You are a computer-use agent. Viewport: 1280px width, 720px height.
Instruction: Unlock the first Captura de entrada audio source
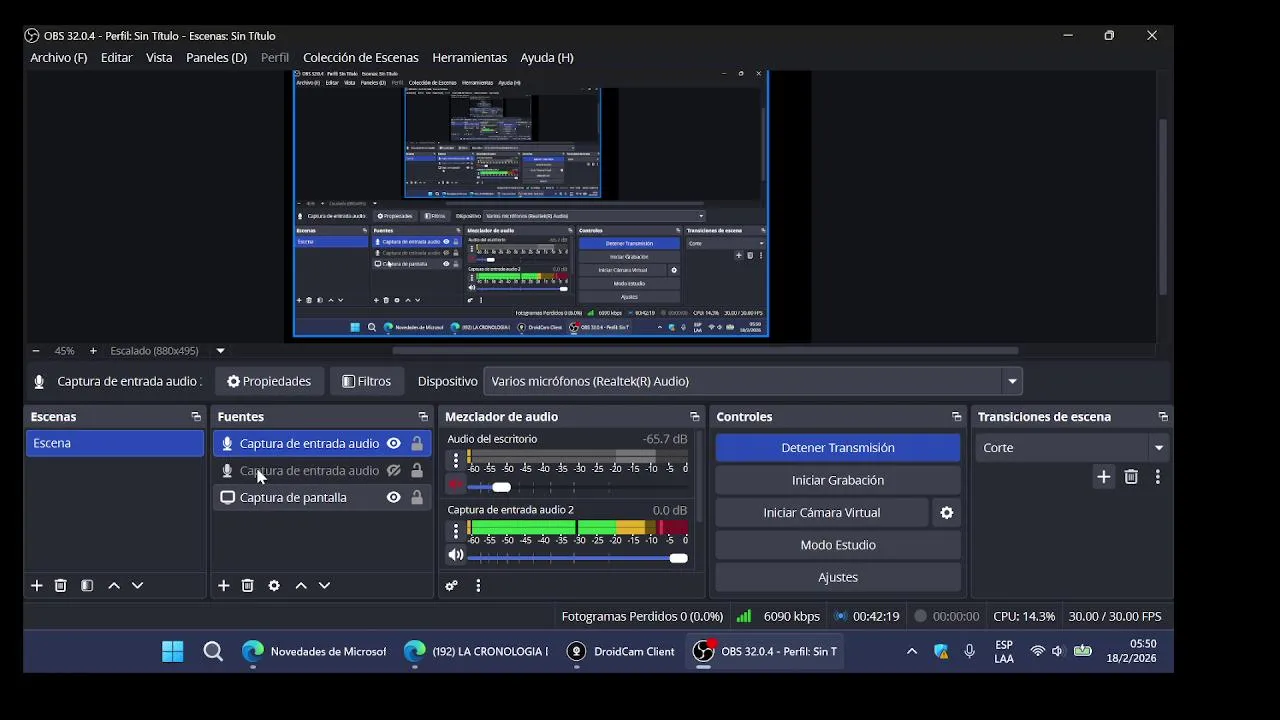click(417, 444)
